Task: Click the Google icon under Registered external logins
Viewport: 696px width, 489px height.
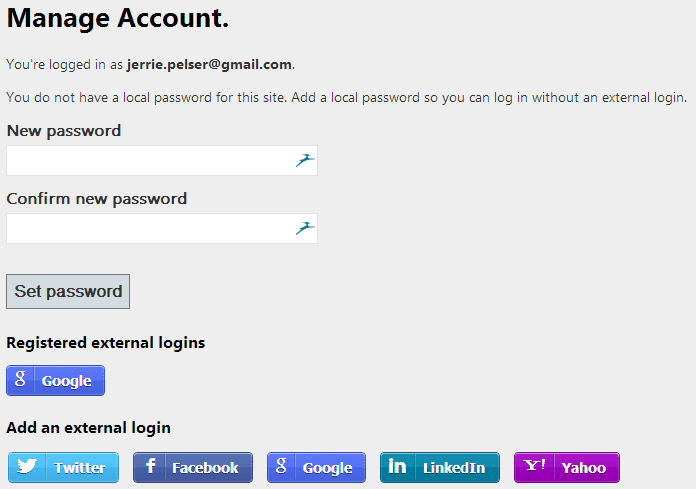Action: [21, 380]
